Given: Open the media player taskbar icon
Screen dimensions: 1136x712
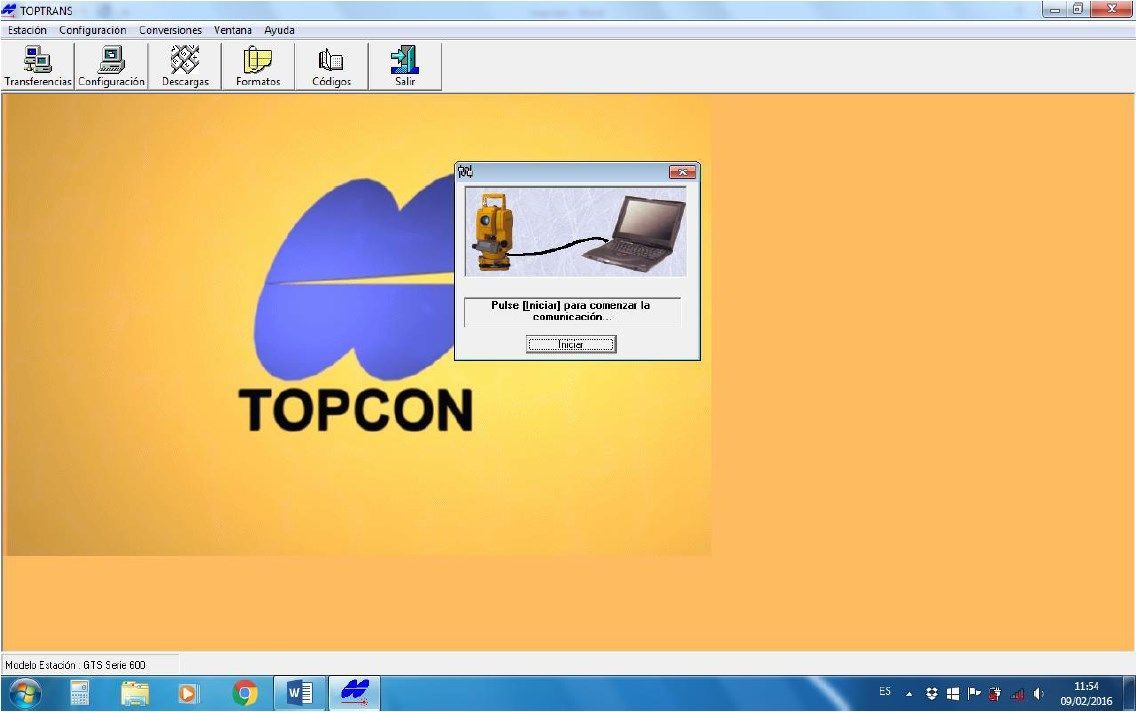Looking at the screenshot, I should (x=188, y=694).
